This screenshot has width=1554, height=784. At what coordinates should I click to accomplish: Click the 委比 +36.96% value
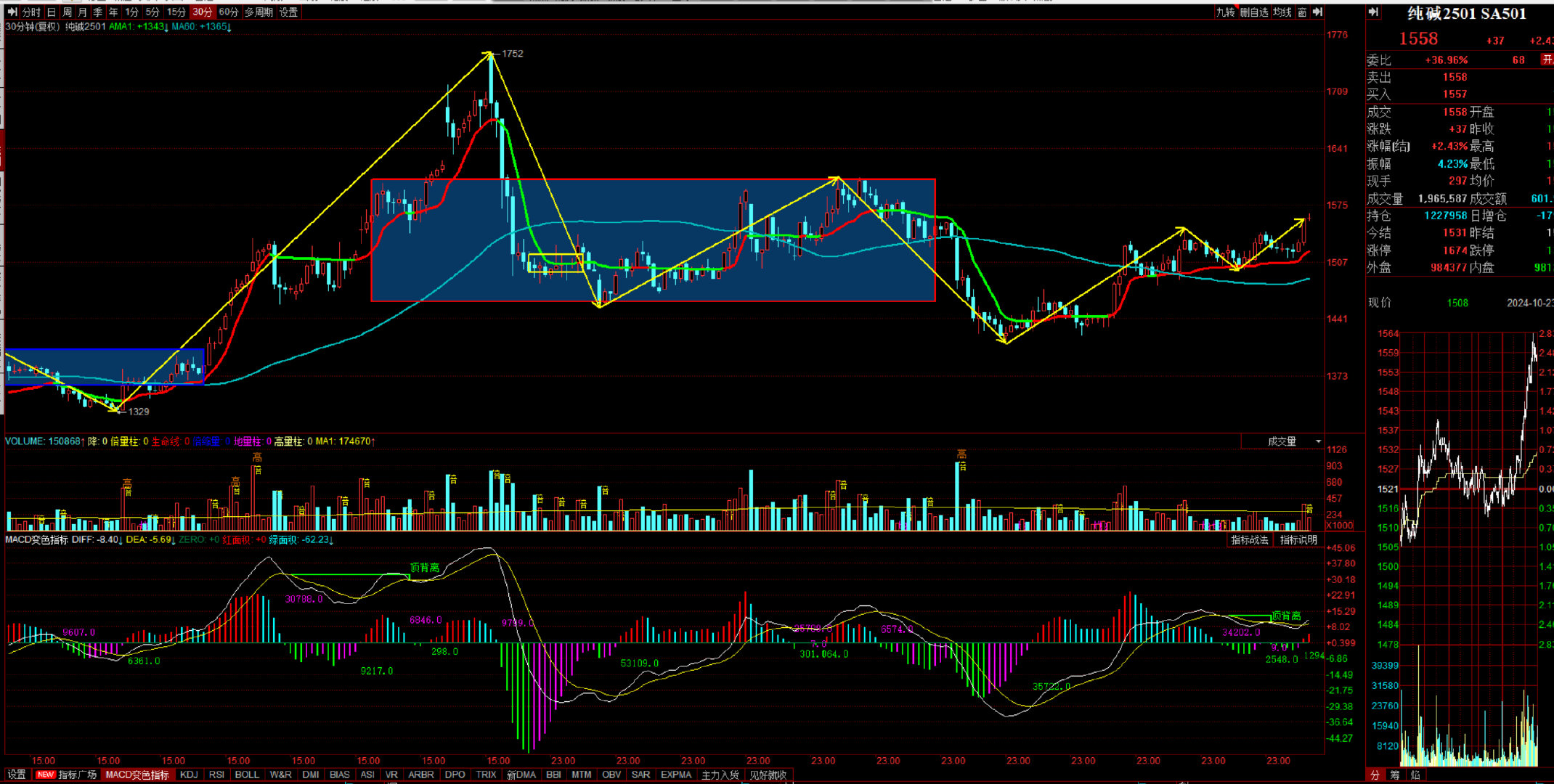click(x=1446, y=60)
